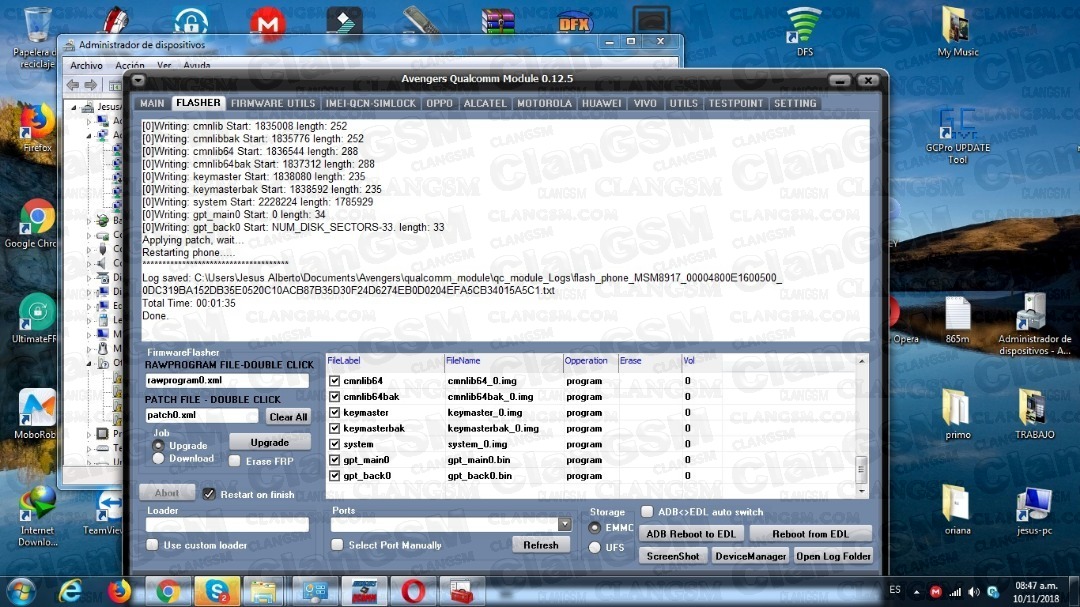Open TRABAJO folder on desktop
Viewport: 1080px width, 607px height.
tap(1034, 415)
